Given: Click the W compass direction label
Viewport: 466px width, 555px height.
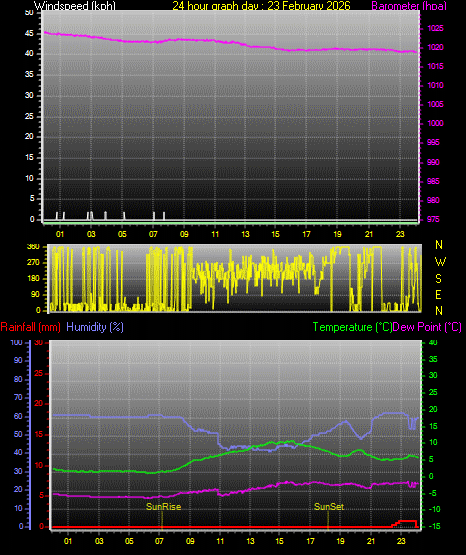Looking at the screenshot, I should point(440,262).
